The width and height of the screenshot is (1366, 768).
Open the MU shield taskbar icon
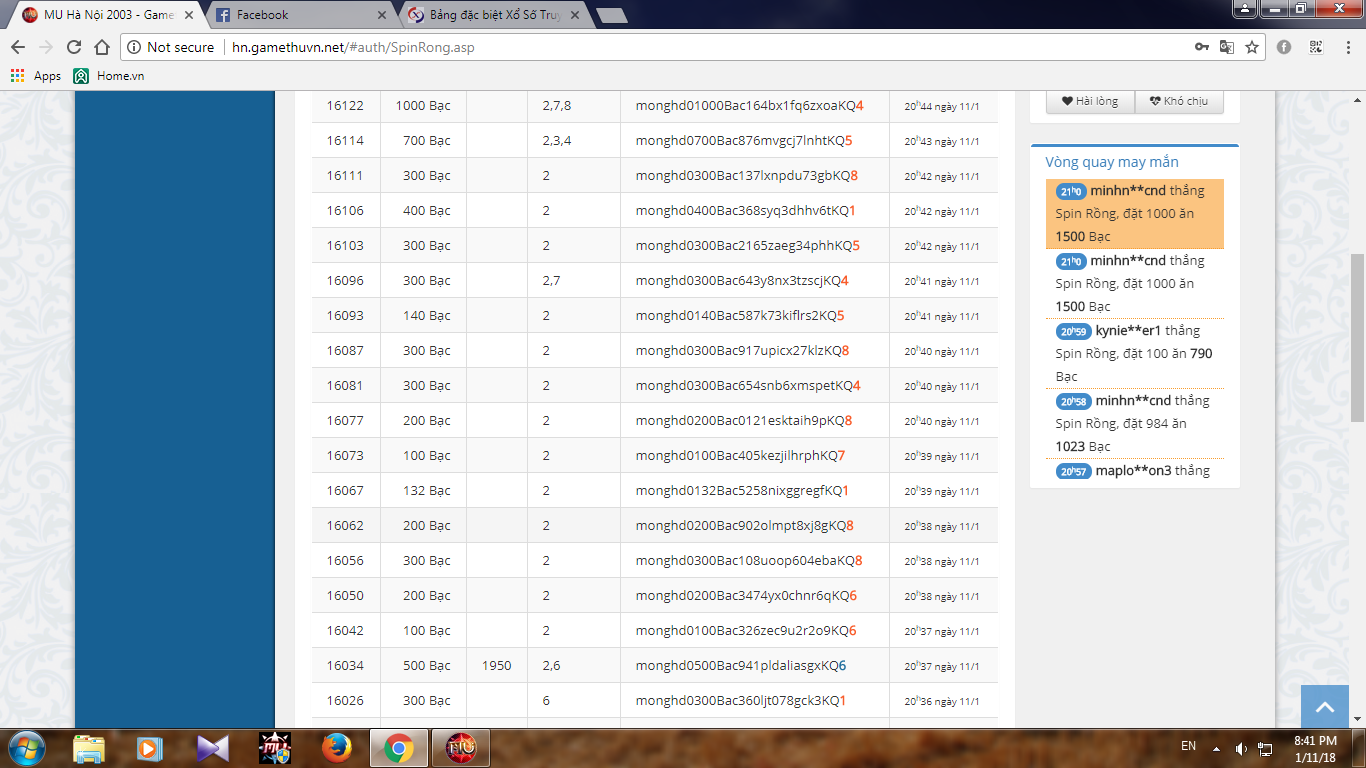click(x=274, y=747)
